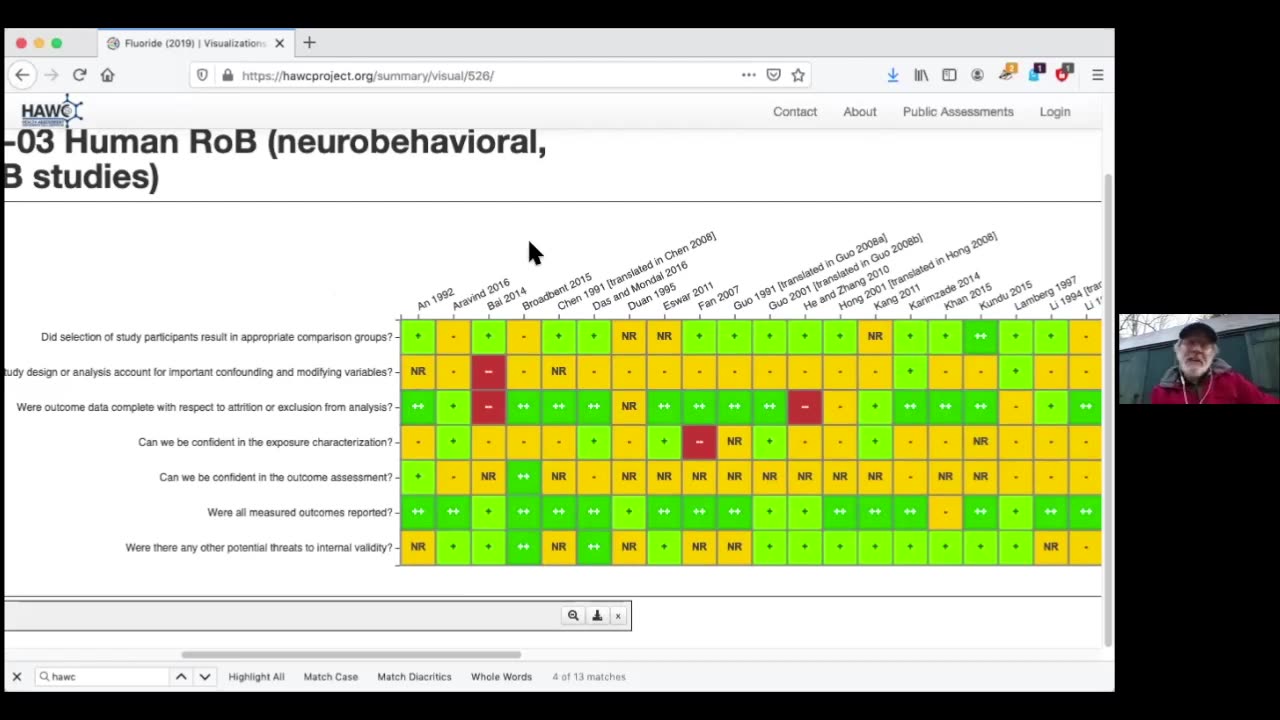Click the page vertical scrollbar
This screenshot has width=1280, height=720.
(x=1107, y=410)
